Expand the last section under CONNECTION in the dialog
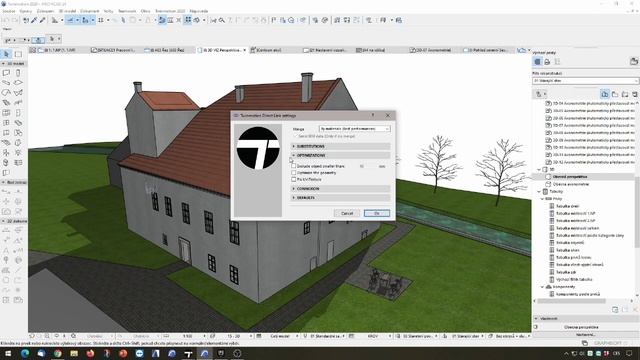Screen dimensions: 640x360 coord(341,198)
